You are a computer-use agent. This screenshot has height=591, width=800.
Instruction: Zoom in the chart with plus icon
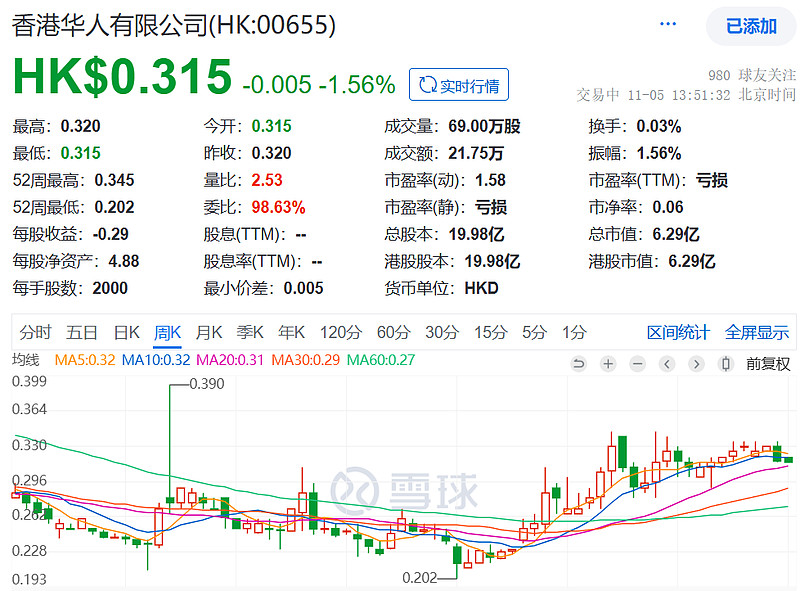pos(608,364)
